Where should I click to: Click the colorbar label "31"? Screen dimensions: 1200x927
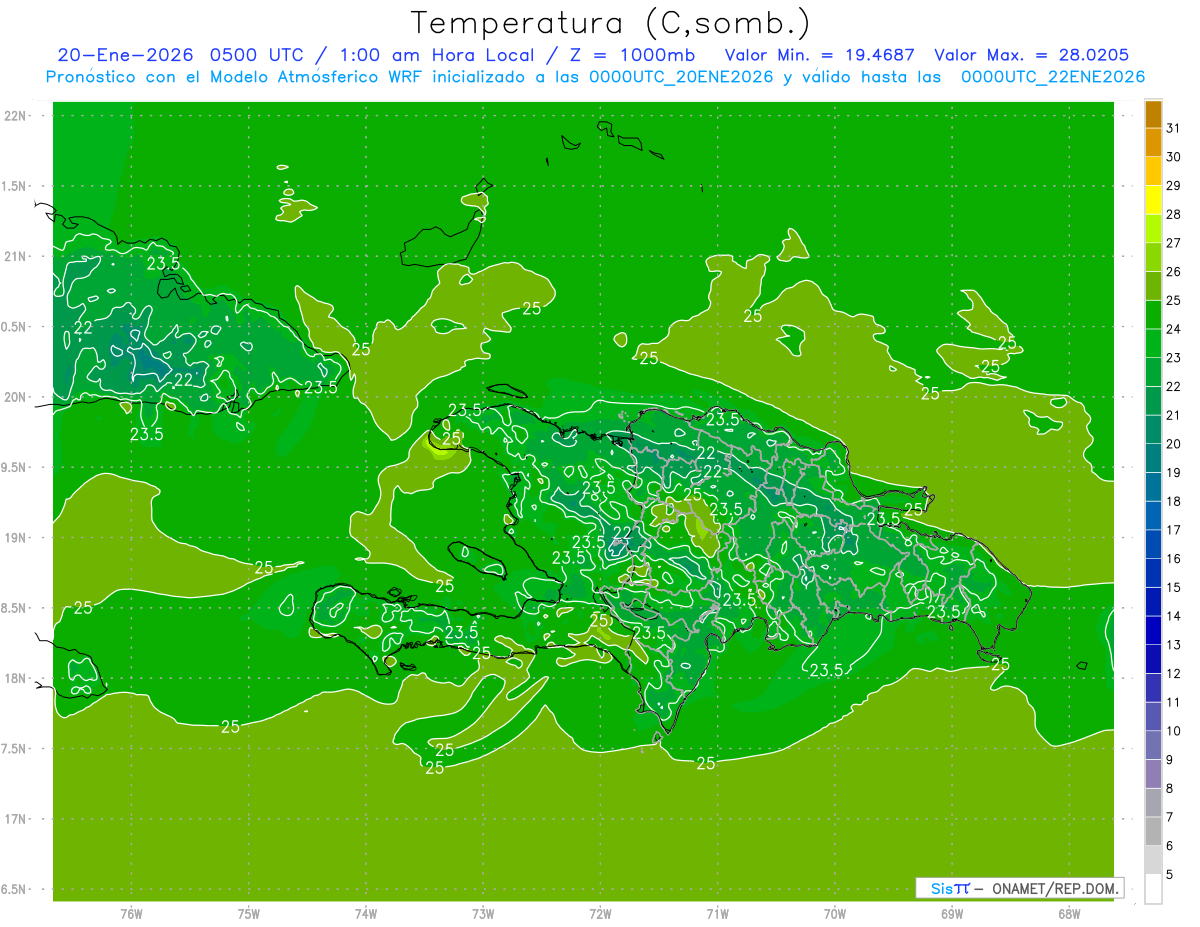coord(1173,128)
